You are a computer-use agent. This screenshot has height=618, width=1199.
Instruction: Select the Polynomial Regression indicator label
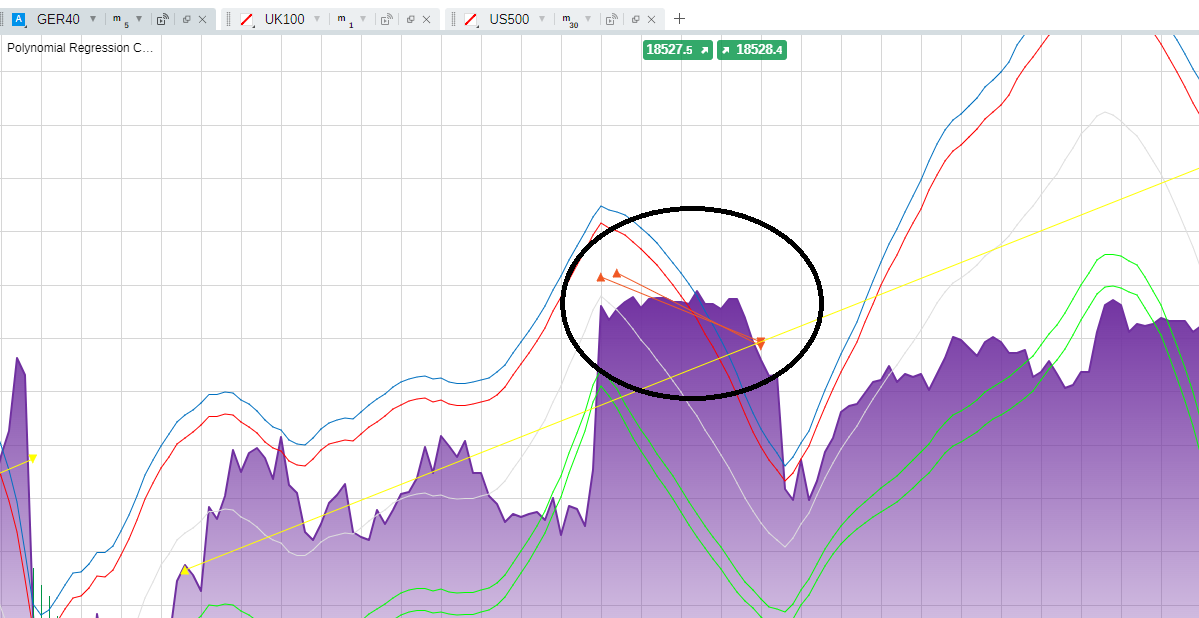80,47
